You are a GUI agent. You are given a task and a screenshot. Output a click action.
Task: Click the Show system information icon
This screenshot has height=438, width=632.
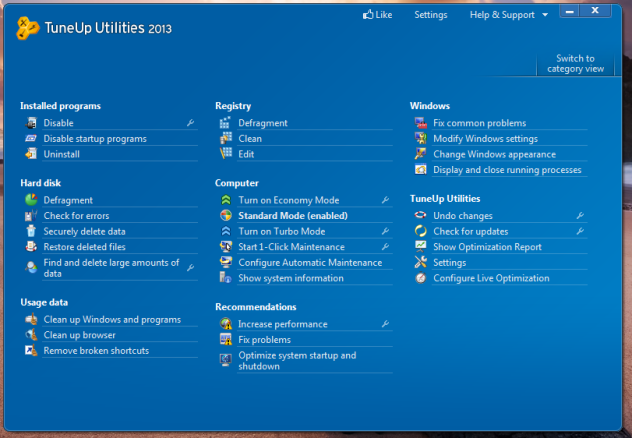click(225, 277)
